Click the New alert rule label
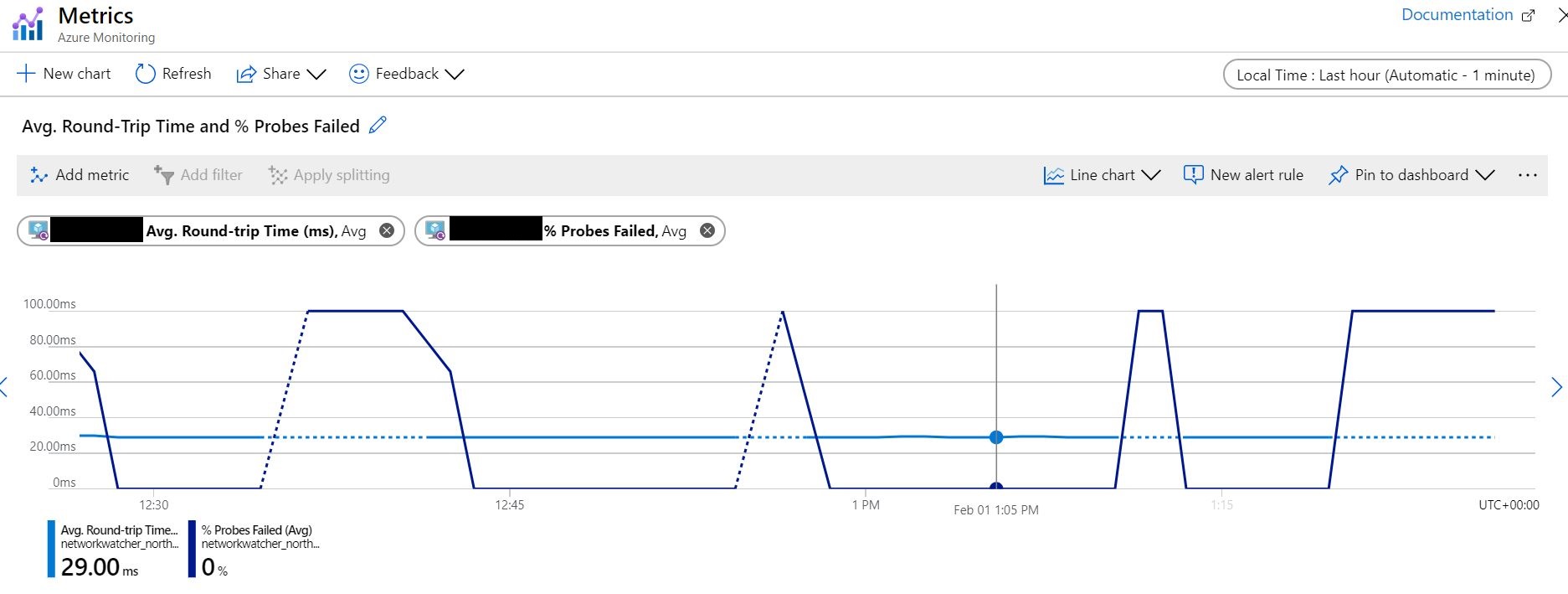 click(1257, 175)
